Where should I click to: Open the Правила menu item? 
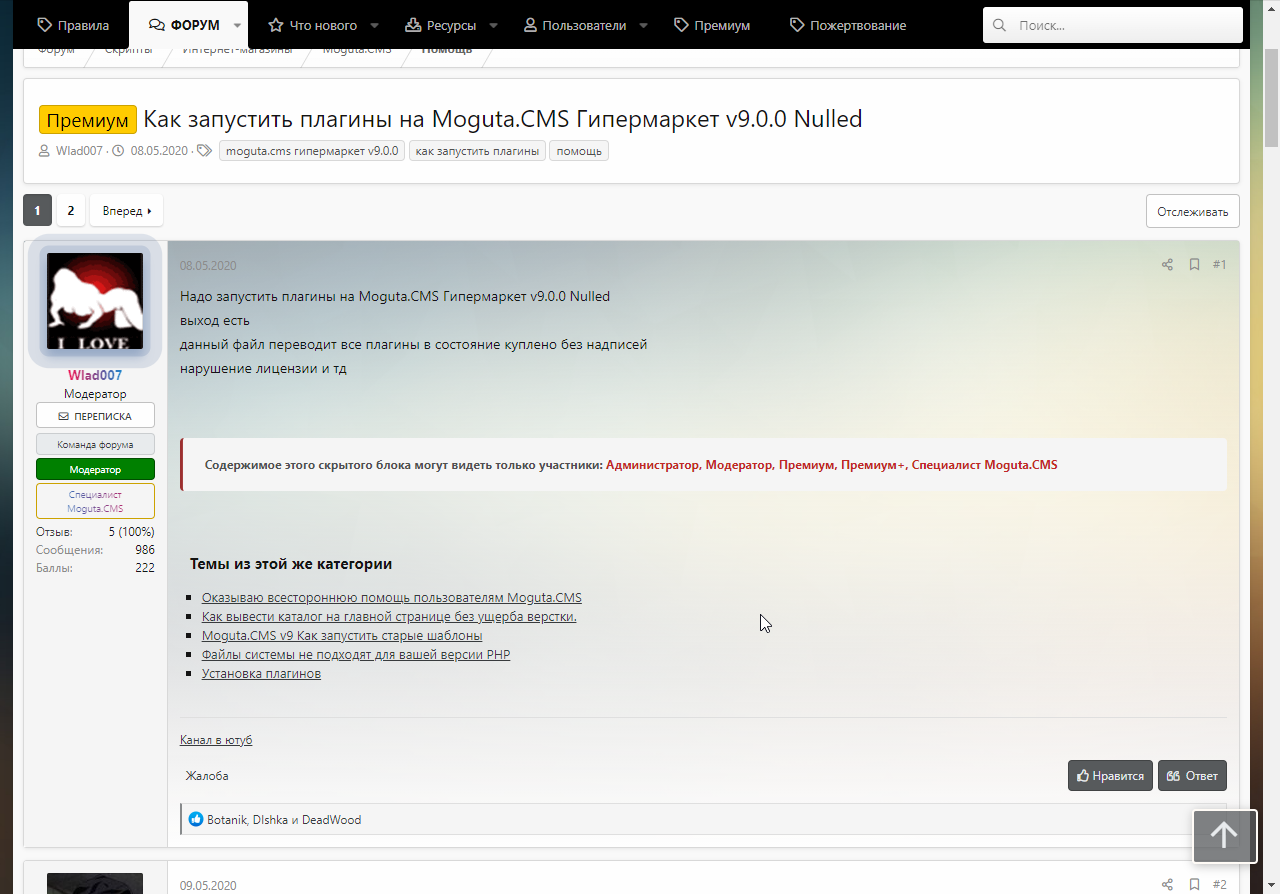[x=73, y=25]
